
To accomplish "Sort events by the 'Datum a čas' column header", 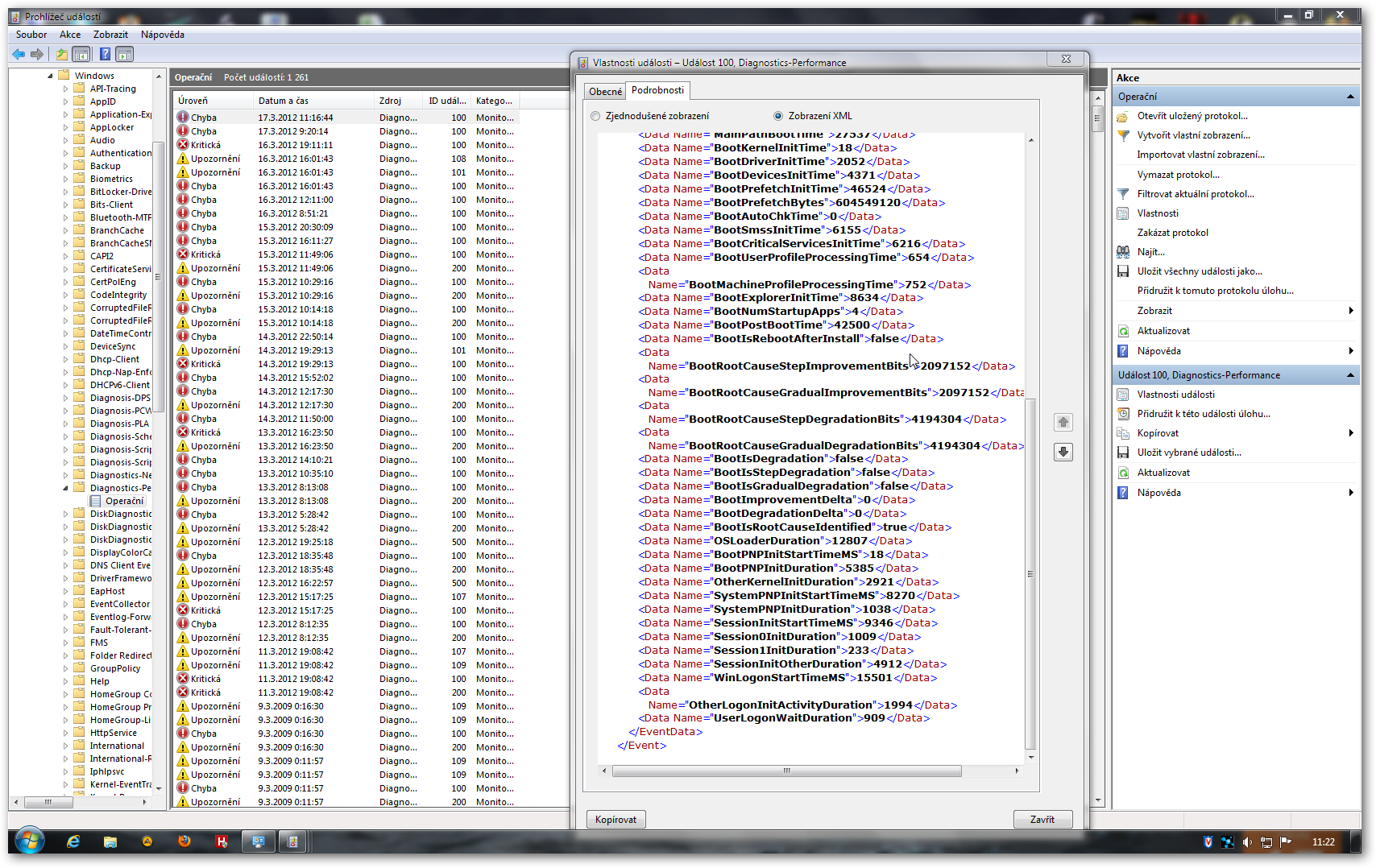I will pyautogui.click(x=314, y=101).
